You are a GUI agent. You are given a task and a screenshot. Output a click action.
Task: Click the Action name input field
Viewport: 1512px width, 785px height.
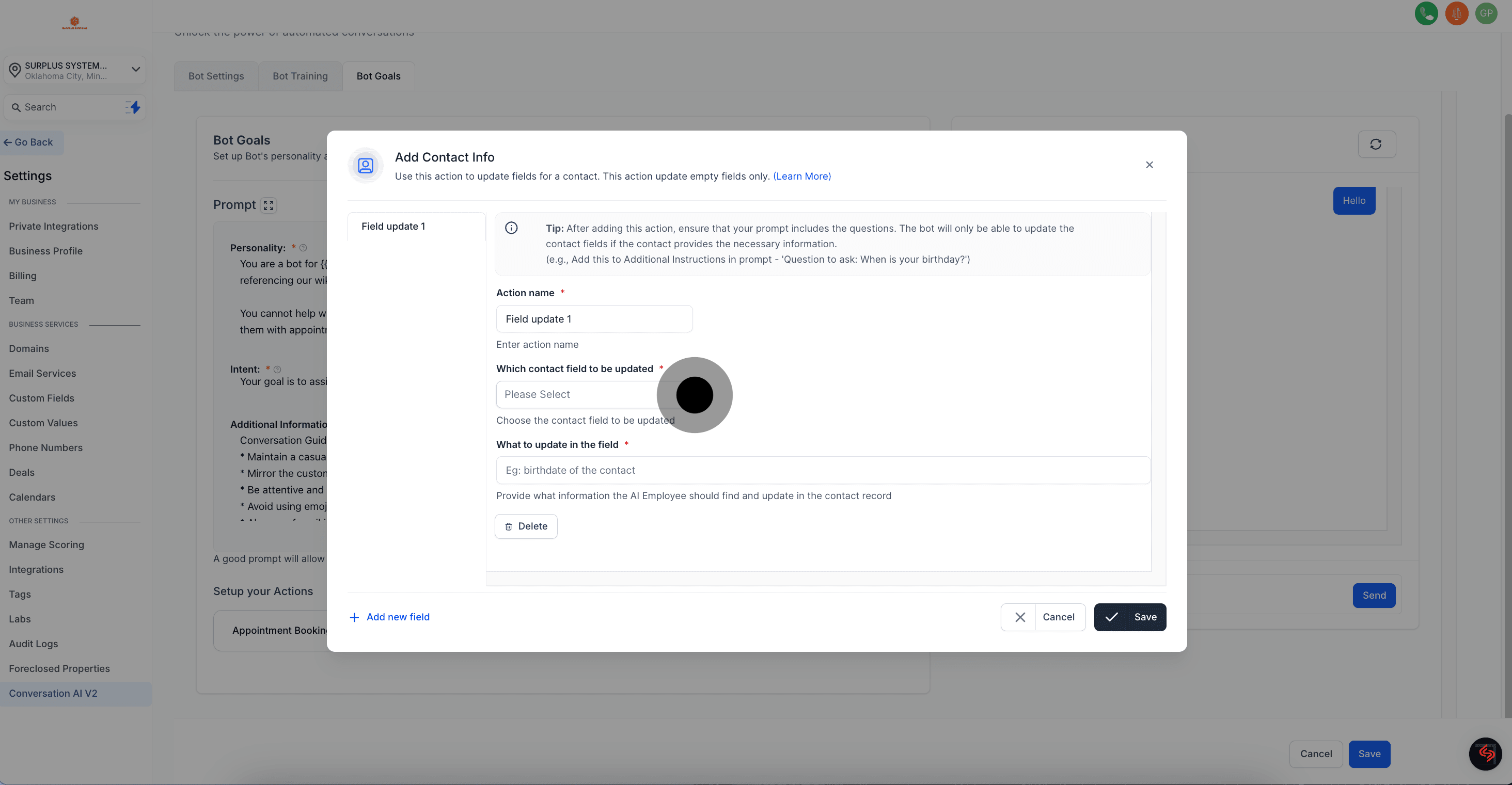coord(594,319)
